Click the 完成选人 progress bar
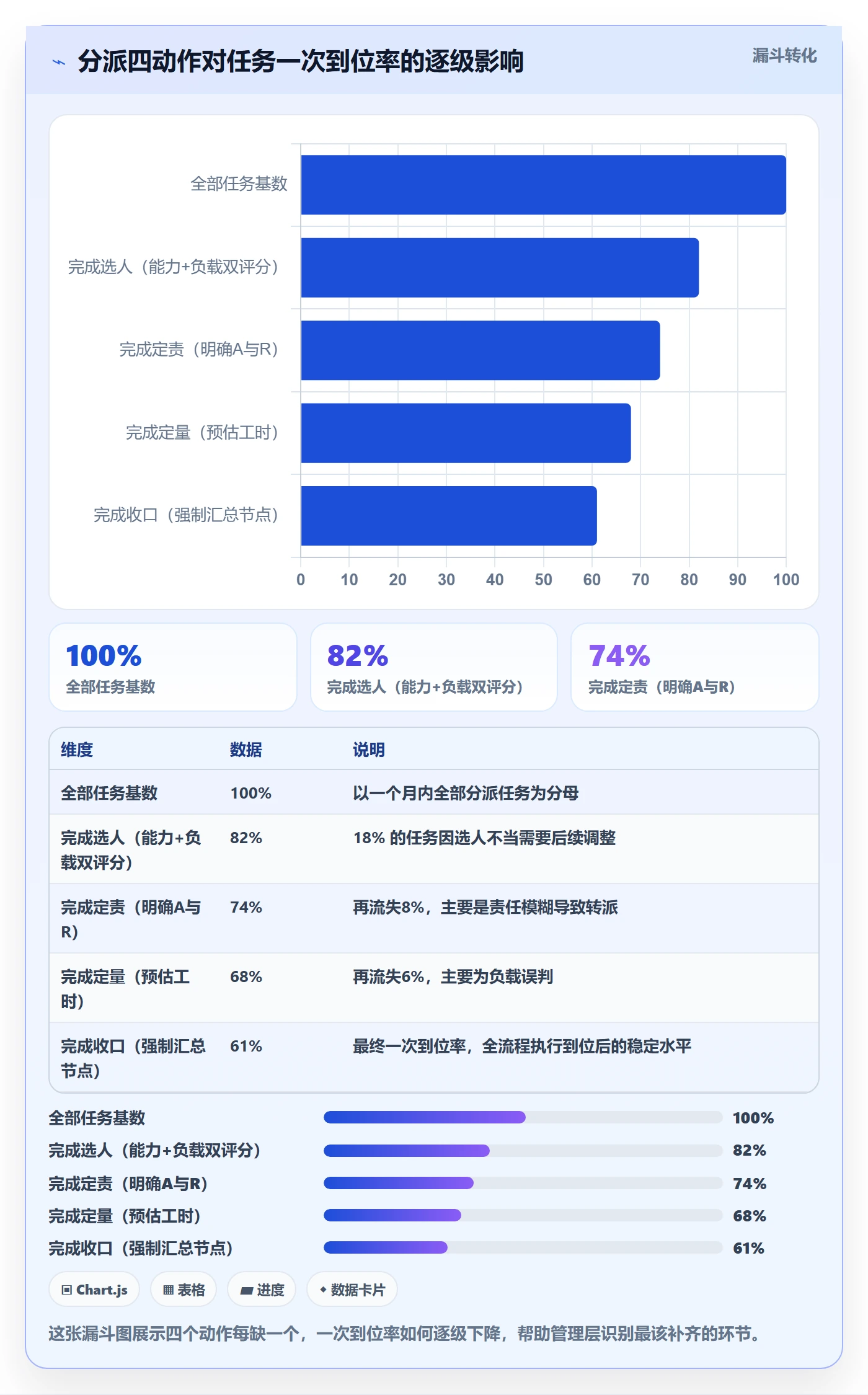The width and height of the screenshot is (868, 1395). pyautogui.click(x=523, y=1150)
